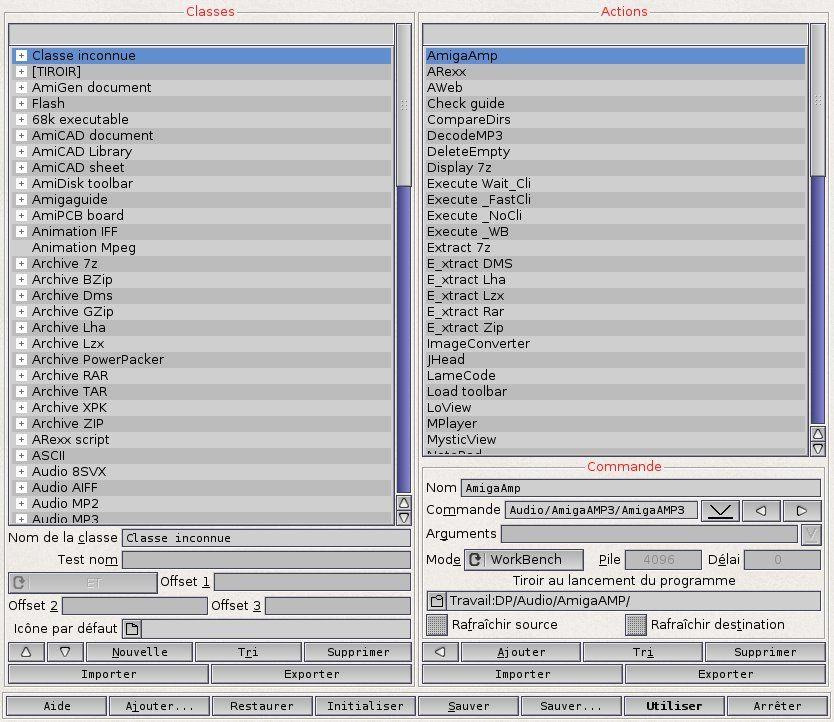The image size is (834, 722).
Task: Click the Utiliser button
Action: point(674,706)
